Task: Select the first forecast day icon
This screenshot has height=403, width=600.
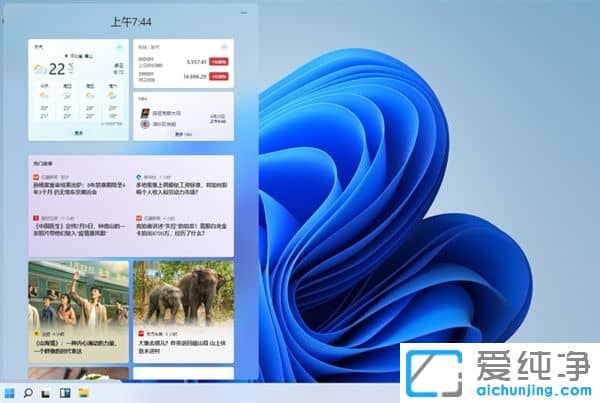Action: coord(44,95)
